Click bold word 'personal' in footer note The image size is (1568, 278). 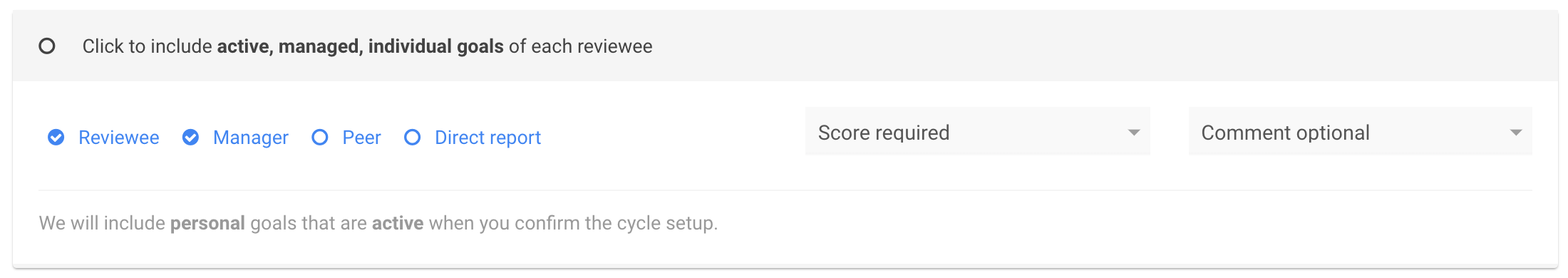207,223
